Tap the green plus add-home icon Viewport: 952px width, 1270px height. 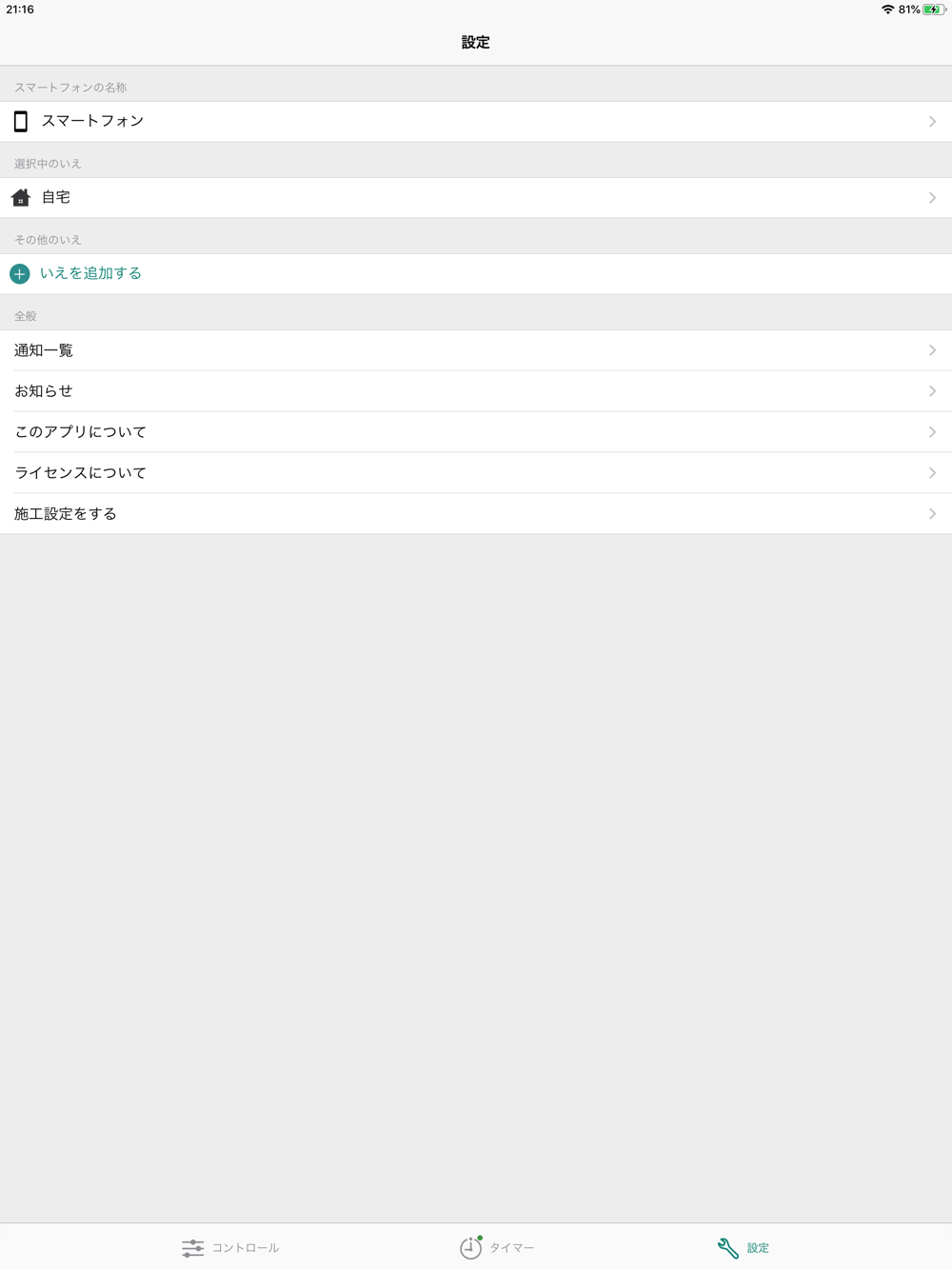(20, 274)
